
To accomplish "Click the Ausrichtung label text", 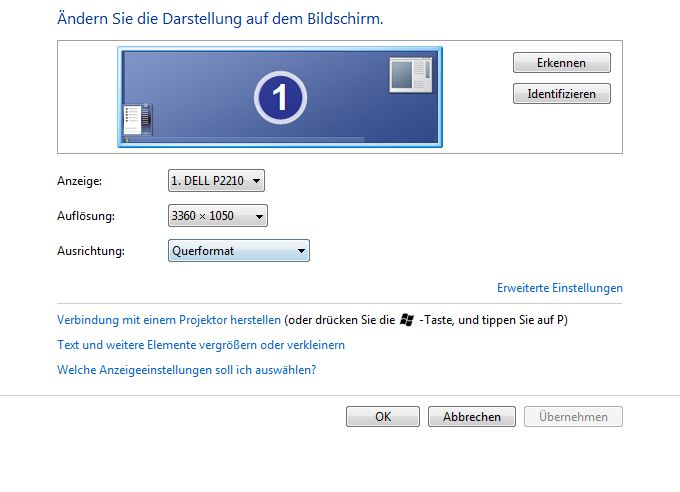I will tap(91, 251).
